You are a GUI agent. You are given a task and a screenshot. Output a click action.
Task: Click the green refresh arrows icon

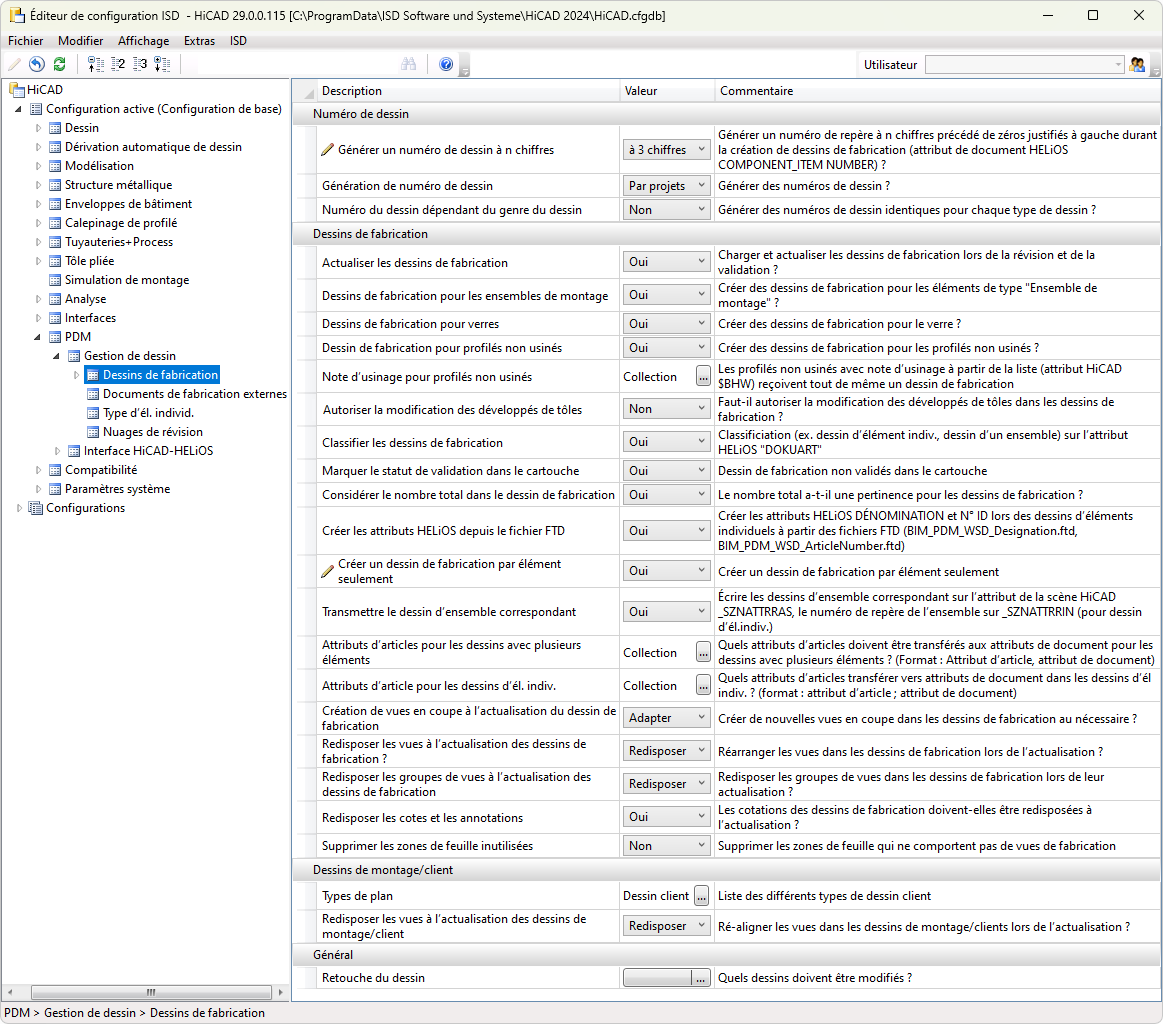(x=60, y=64)
